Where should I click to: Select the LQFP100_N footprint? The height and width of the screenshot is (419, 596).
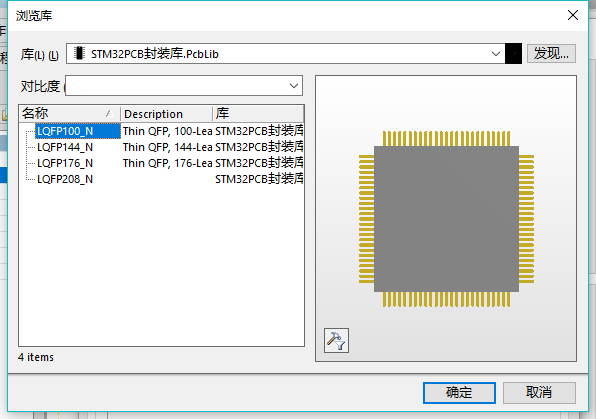(65, 131)
